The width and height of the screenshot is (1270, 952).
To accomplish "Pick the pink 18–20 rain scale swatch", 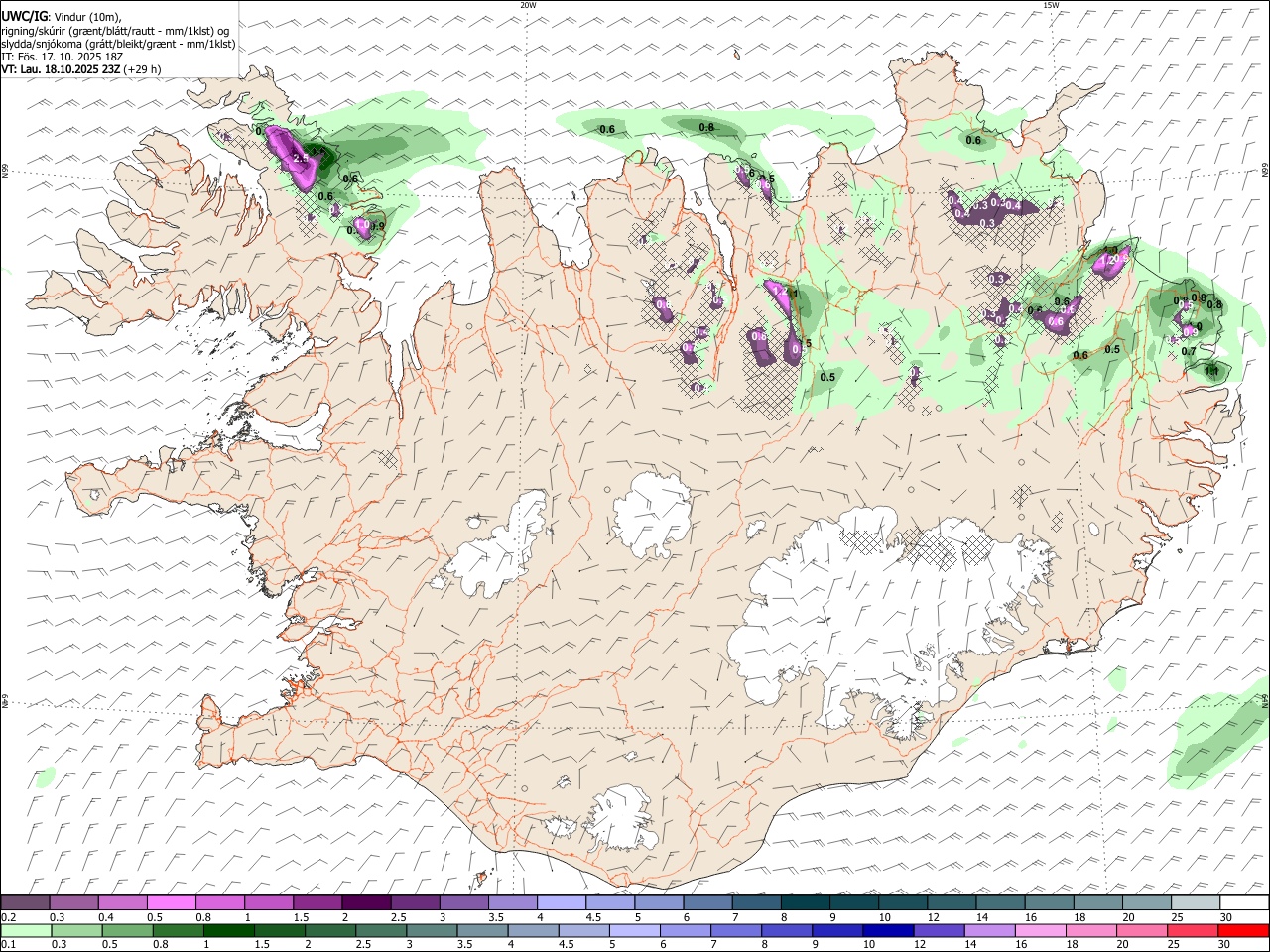I will pos(1091,930).
